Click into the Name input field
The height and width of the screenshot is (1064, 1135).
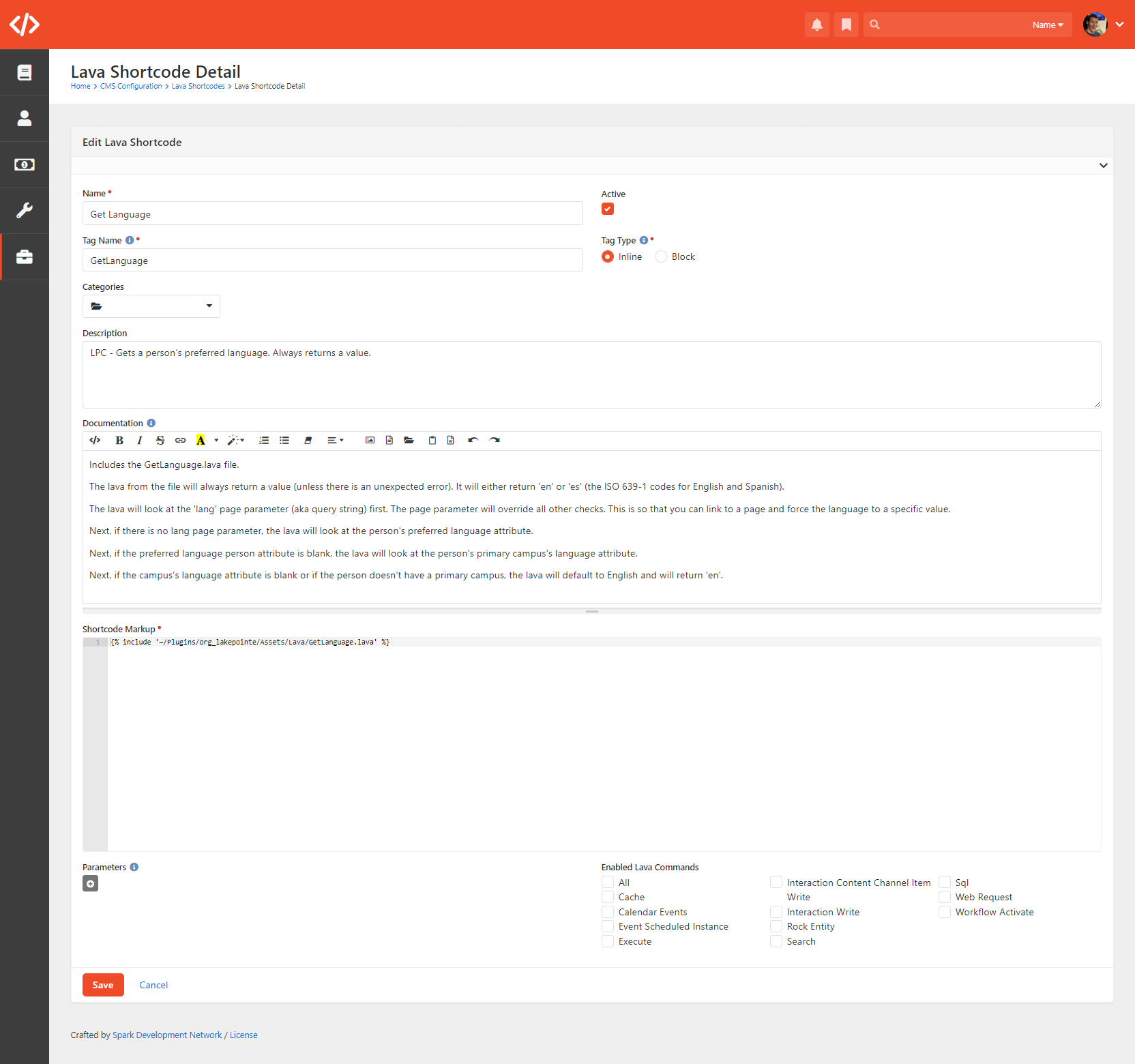(333, 213)
